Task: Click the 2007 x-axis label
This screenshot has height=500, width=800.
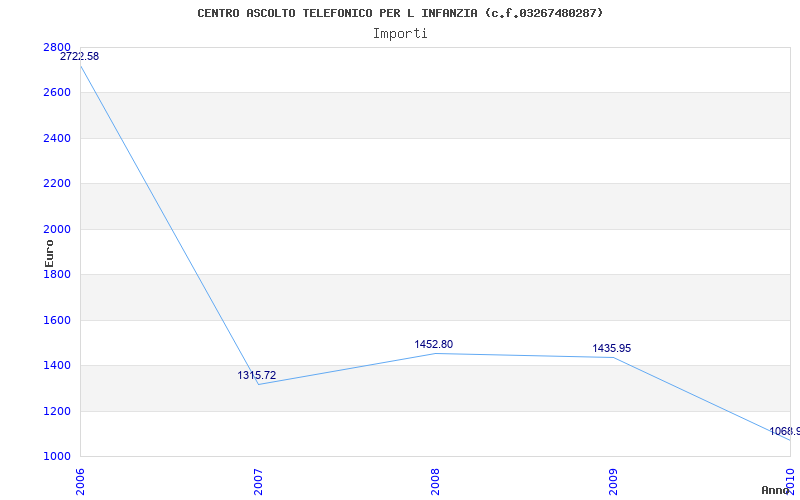Action: click(258, 482)
